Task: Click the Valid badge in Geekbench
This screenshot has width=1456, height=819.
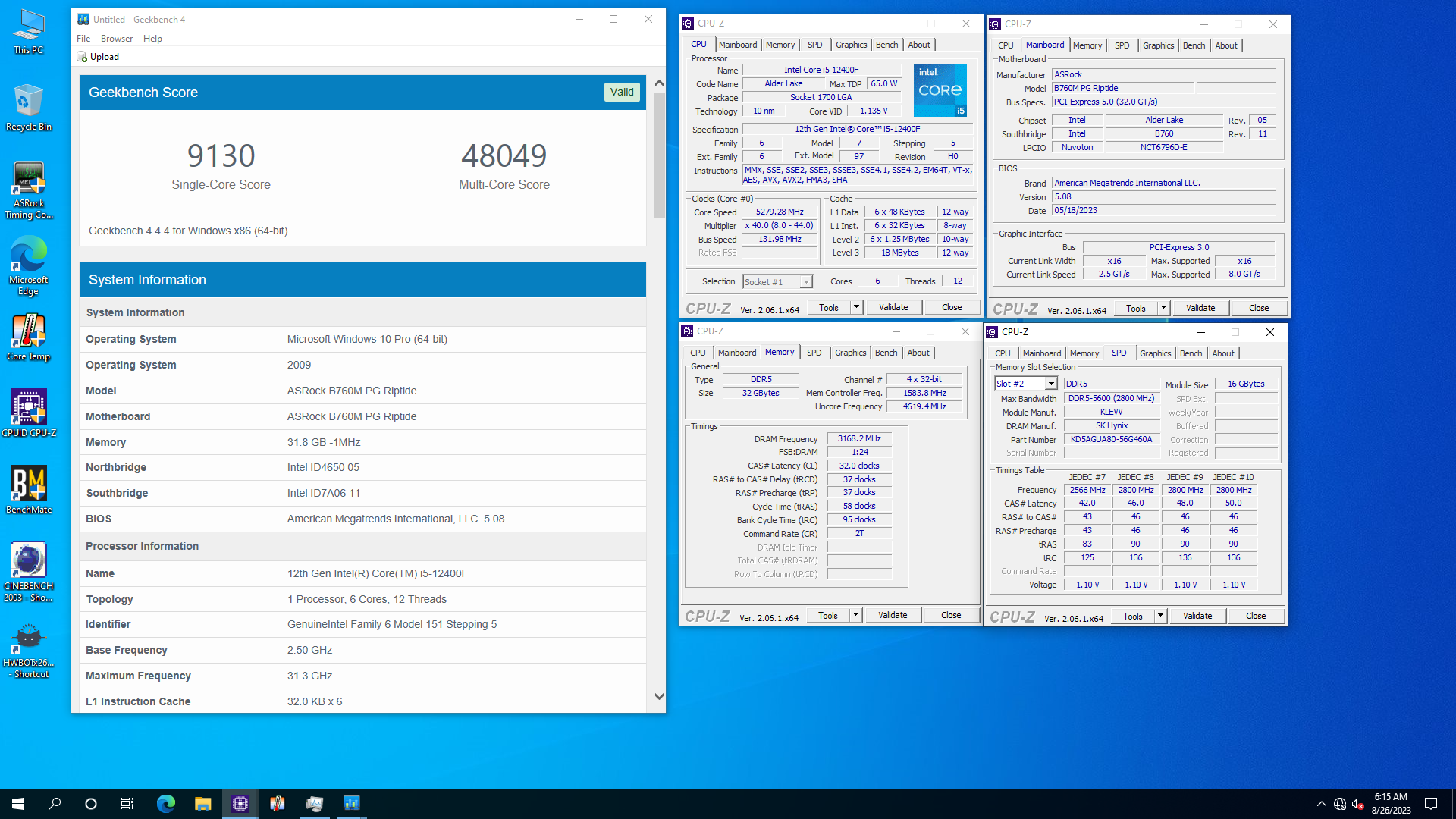Action: point(622,92)
